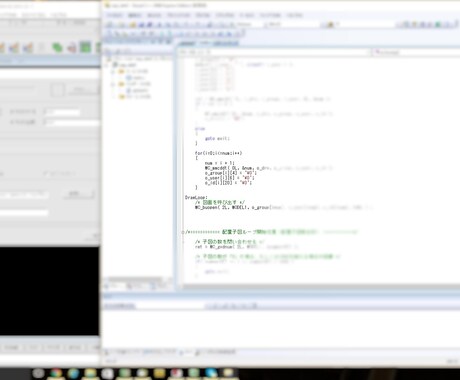This screenshot has width=460, height=380.
Task: Click the 'num = i + 1;' code line
Action: (220, 163)
